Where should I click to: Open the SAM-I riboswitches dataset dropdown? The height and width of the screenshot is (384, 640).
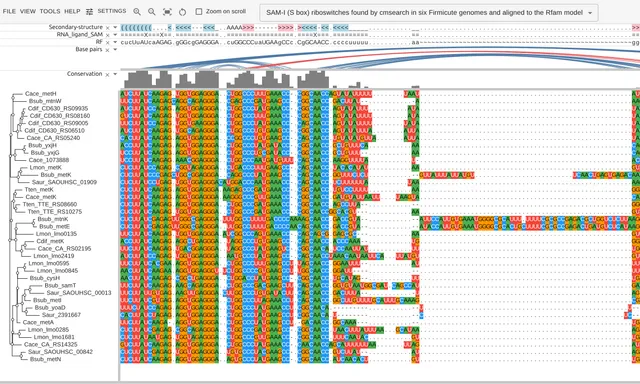click(x=429, y=13)
